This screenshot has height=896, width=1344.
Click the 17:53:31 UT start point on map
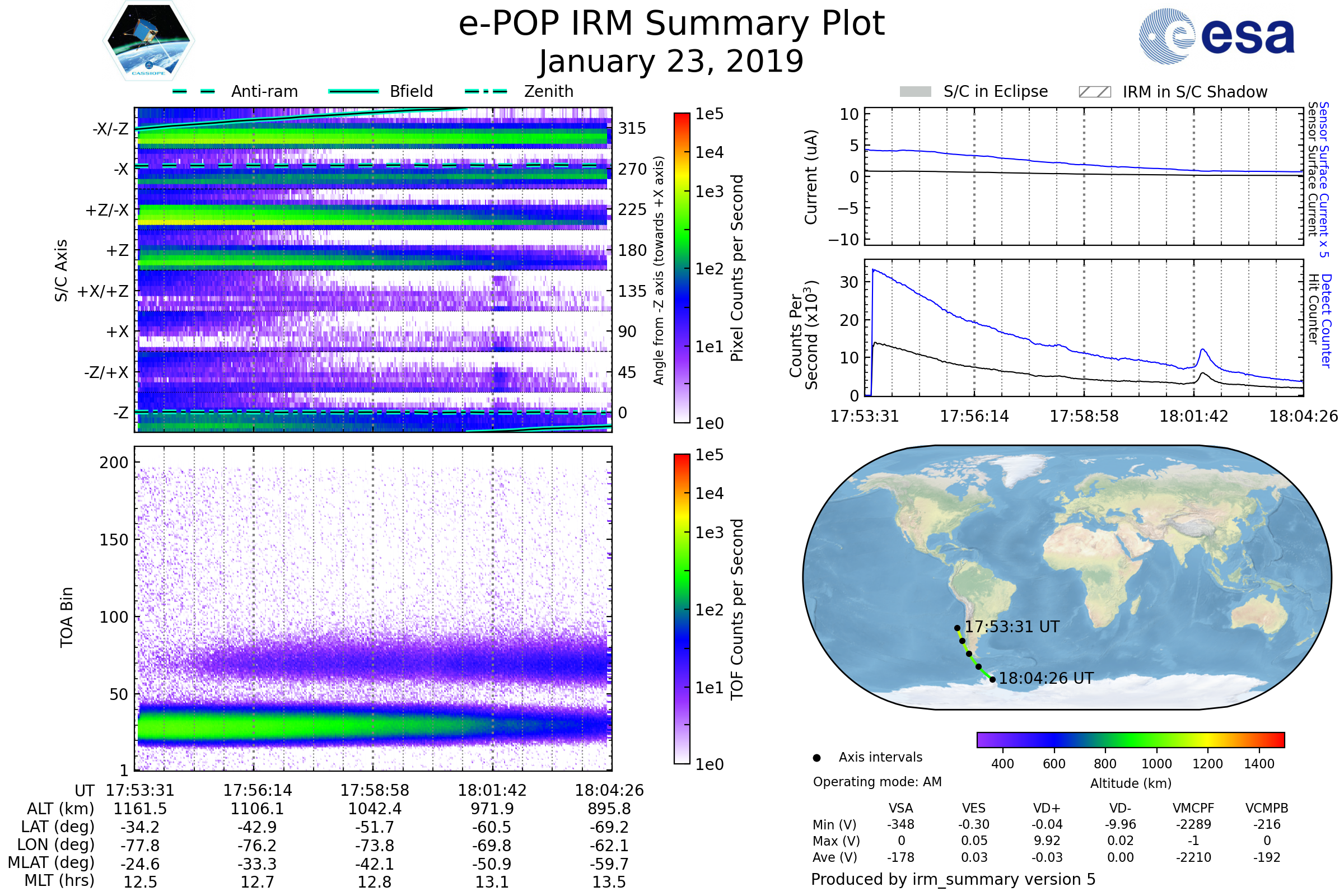[957, 628]
